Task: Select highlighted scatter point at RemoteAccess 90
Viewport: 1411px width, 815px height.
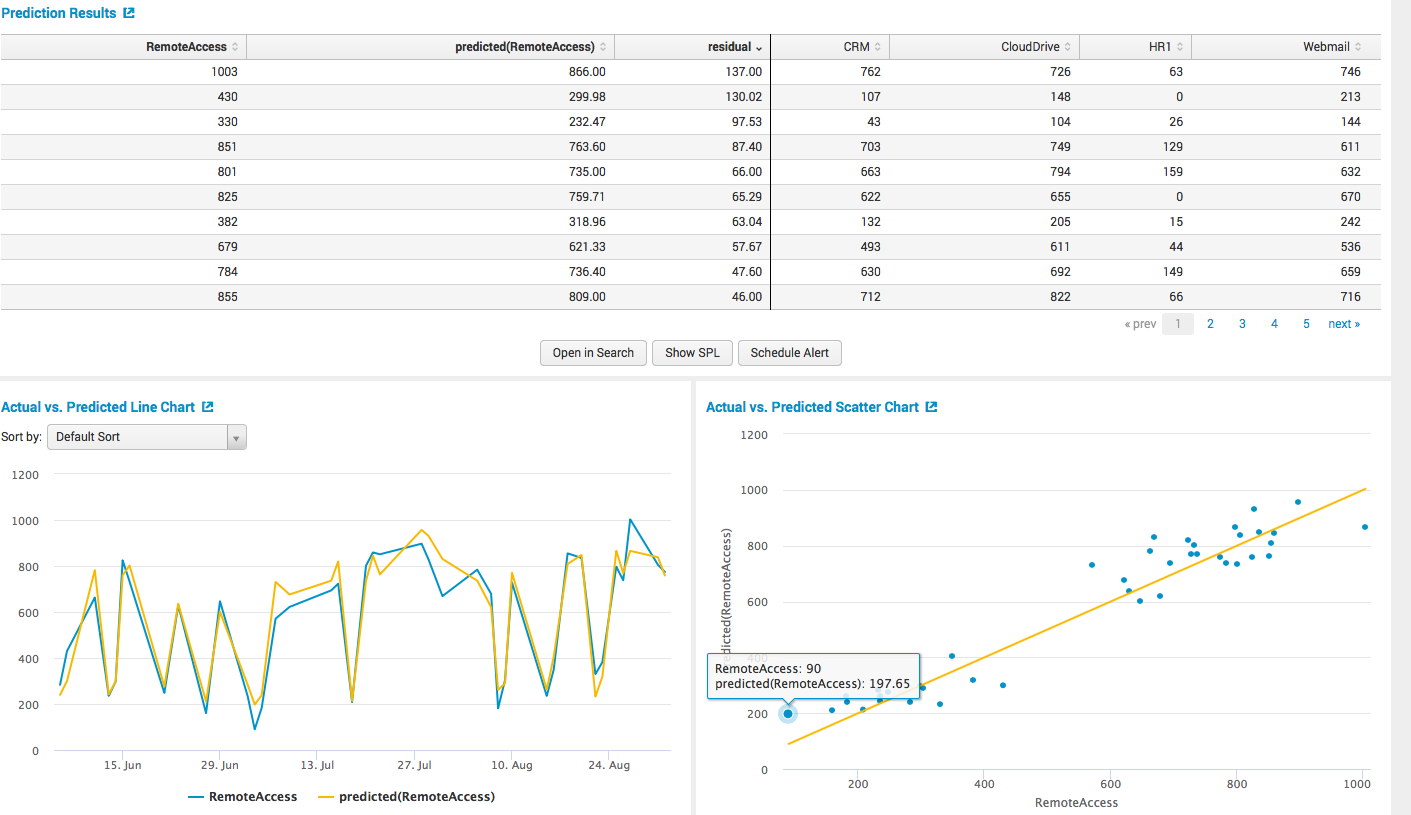Action: (788, 713)
